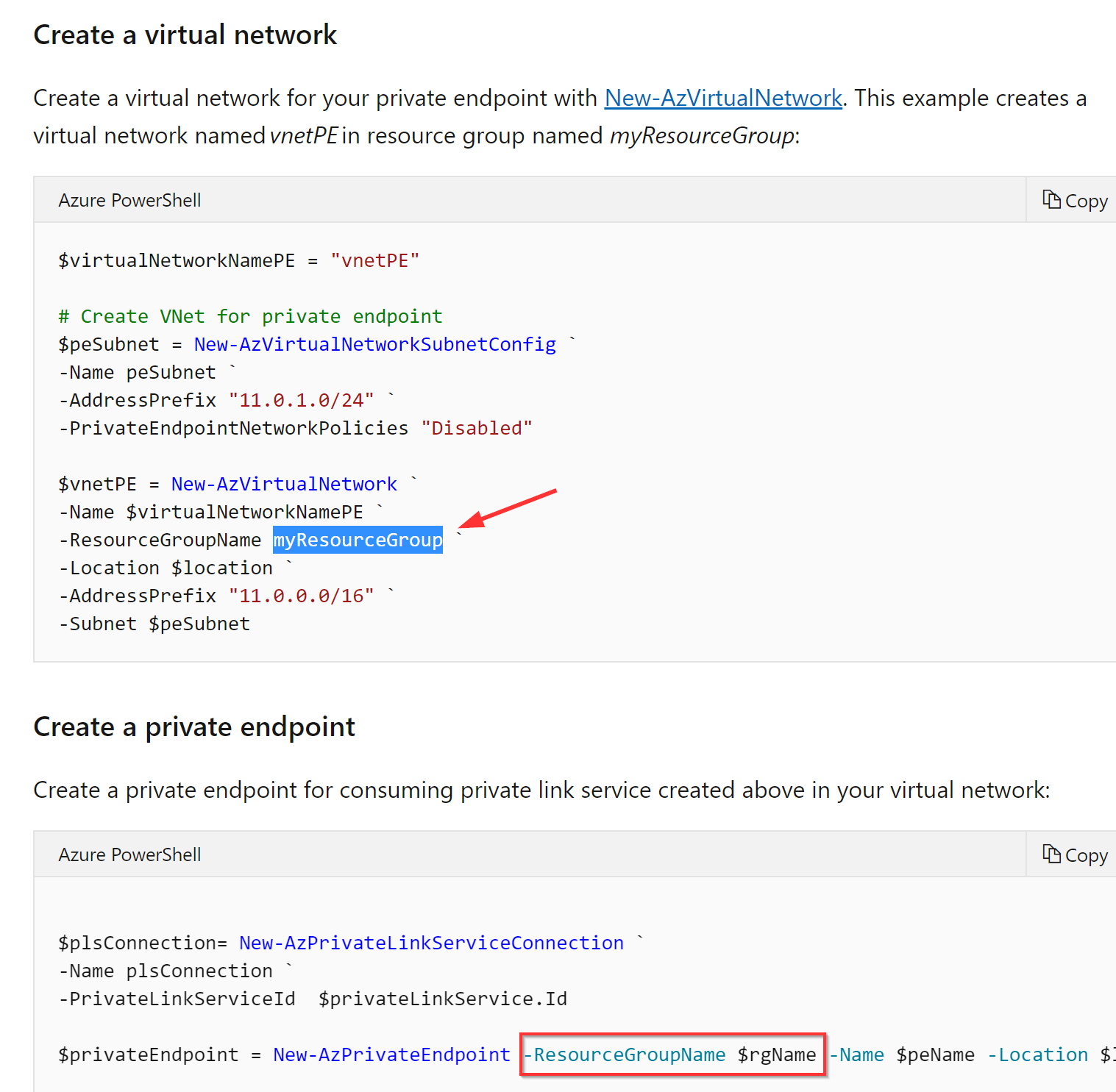
Task: Click the '$privateEndpoint' variable
Action: coord(149,1054)
